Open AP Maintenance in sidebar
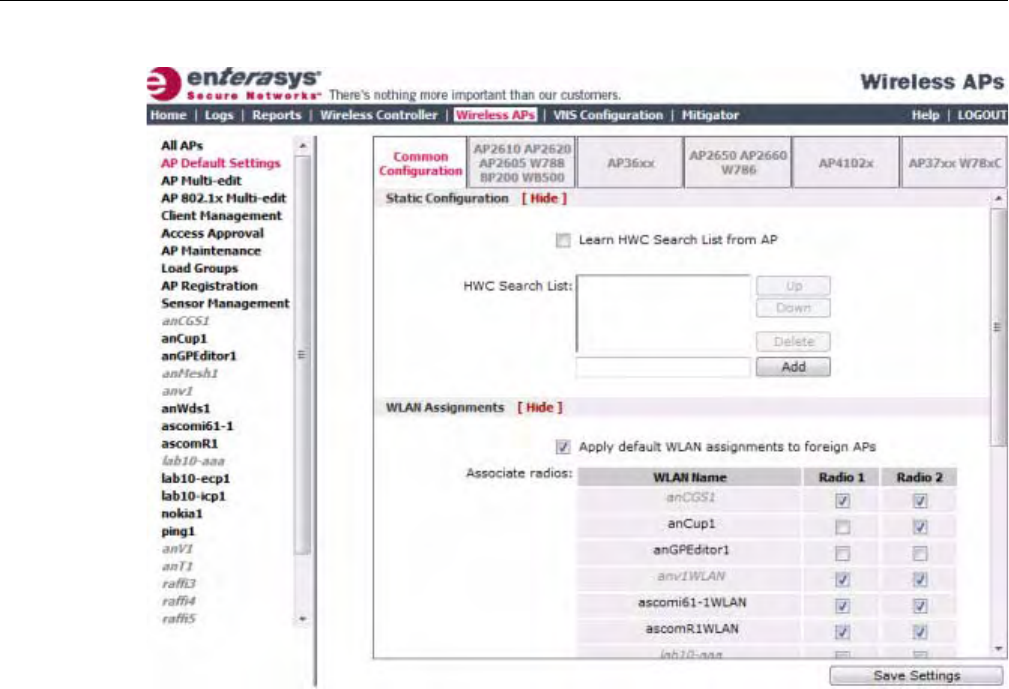The image size is (1009, 689). (211, 251)
